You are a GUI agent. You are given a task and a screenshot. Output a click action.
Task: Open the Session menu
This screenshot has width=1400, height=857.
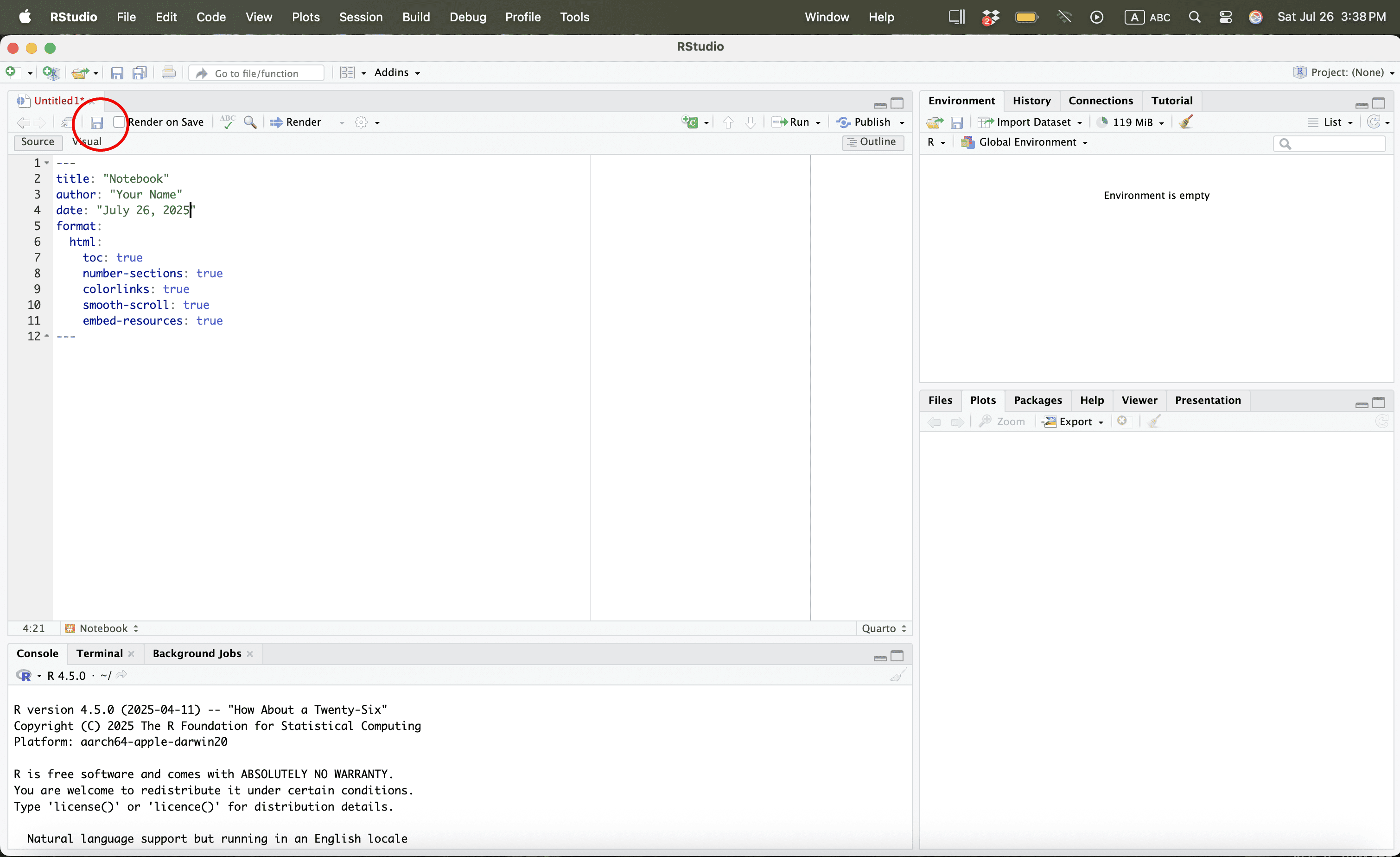[360, 17]
